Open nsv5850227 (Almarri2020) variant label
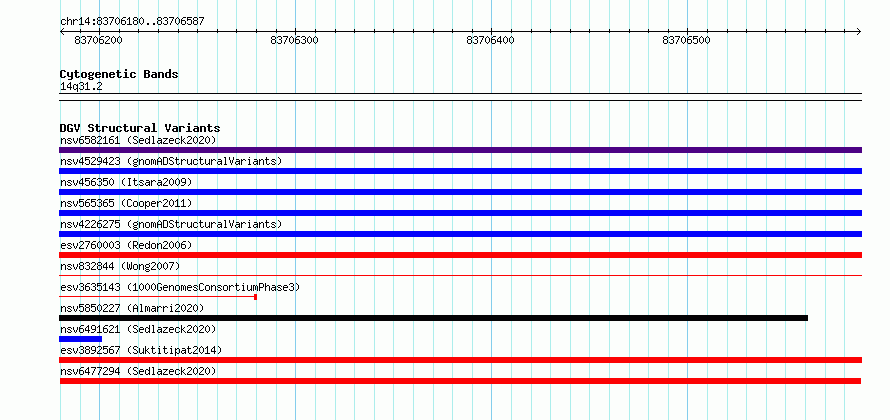The image size is (890, 420). (132, 308)
